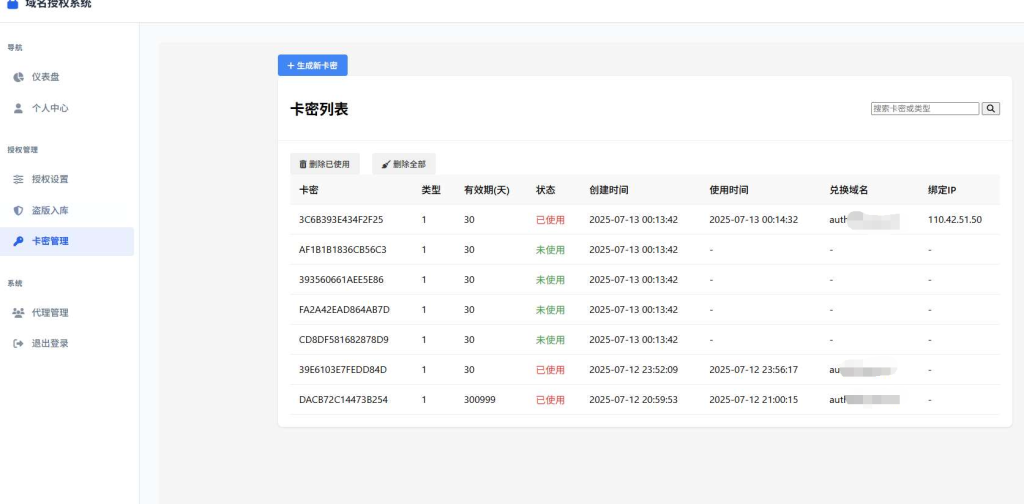Select card key AF1B1B1836CB56C3
Screen dimensions: 1024x504
click(343, 250)
